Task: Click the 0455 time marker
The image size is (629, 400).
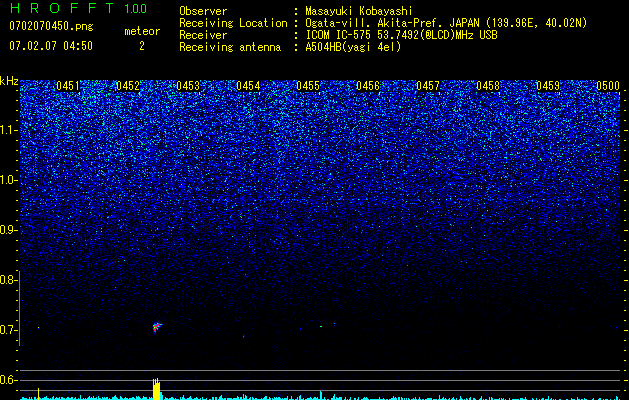Action: pos(308,86)
